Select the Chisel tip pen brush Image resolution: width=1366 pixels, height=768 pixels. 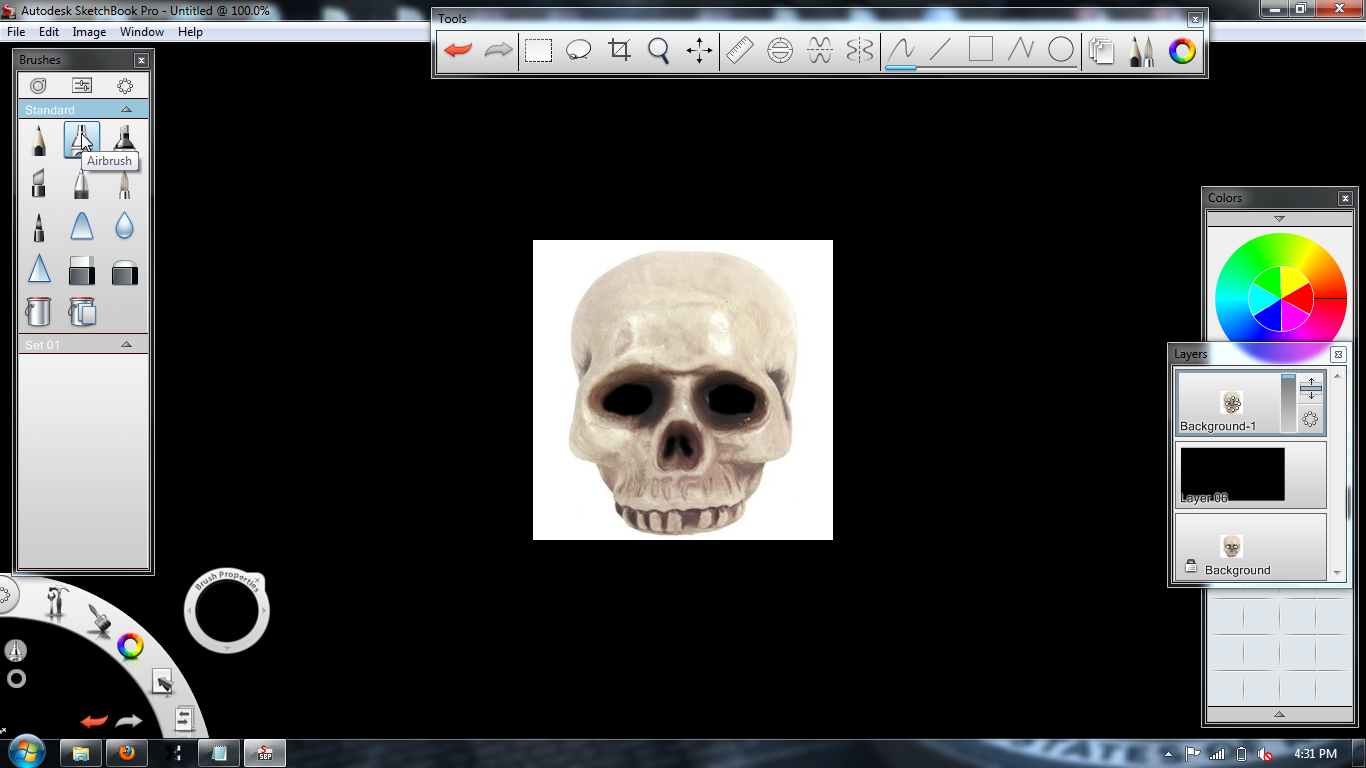[x=38, y=183]
